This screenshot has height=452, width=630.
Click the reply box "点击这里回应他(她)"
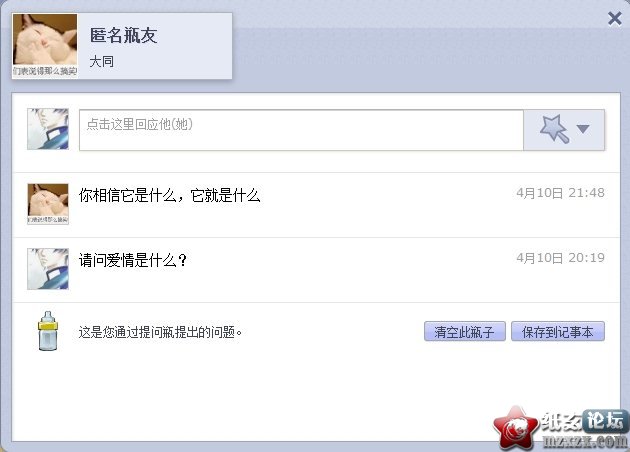(x=301, y=130)
